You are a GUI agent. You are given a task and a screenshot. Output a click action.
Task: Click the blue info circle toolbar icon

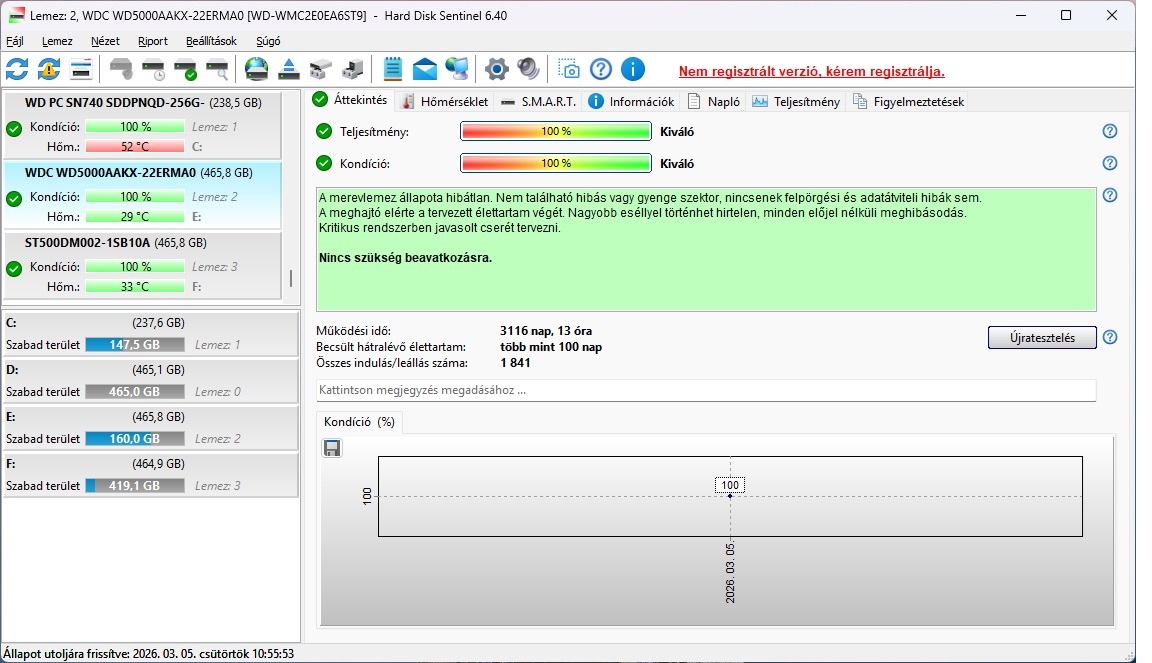633,70
